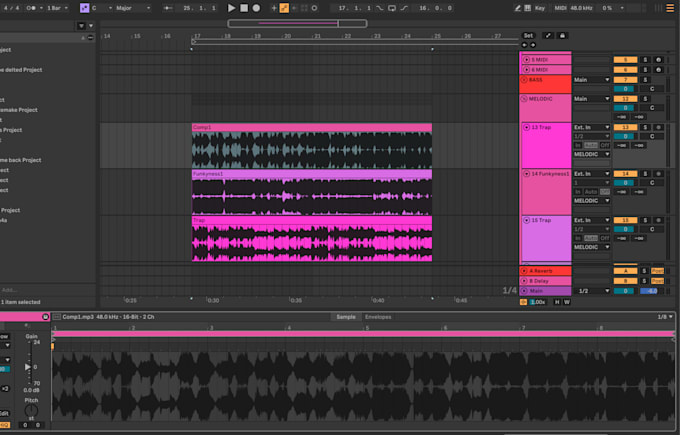680x435 pixels.
Task: Fold the BASS group track
Action: pos(524,80)
